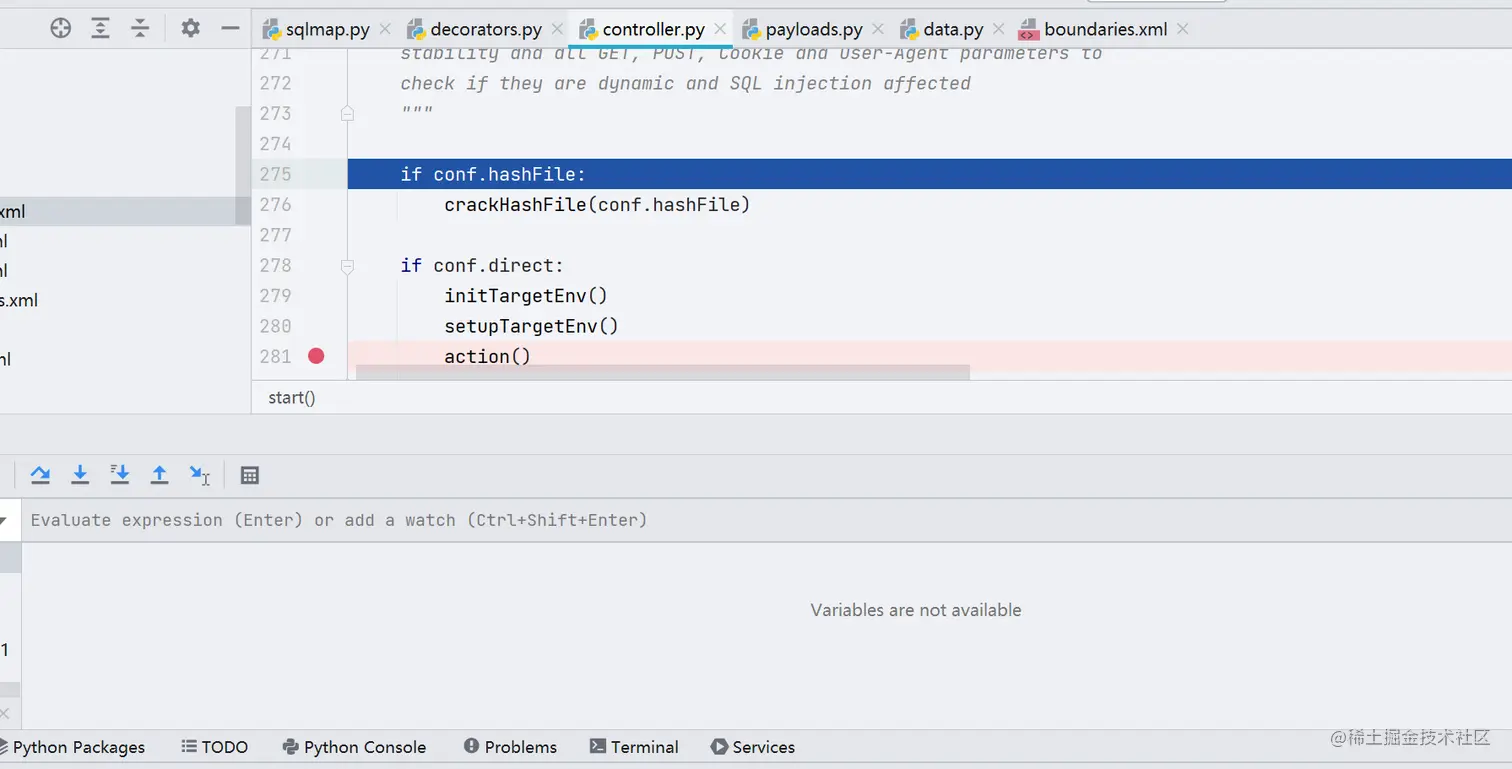Image resolution: width=1512 pixels, height=769 pixels.
Task: Open the TODO tool window
Action: [215, 747]
